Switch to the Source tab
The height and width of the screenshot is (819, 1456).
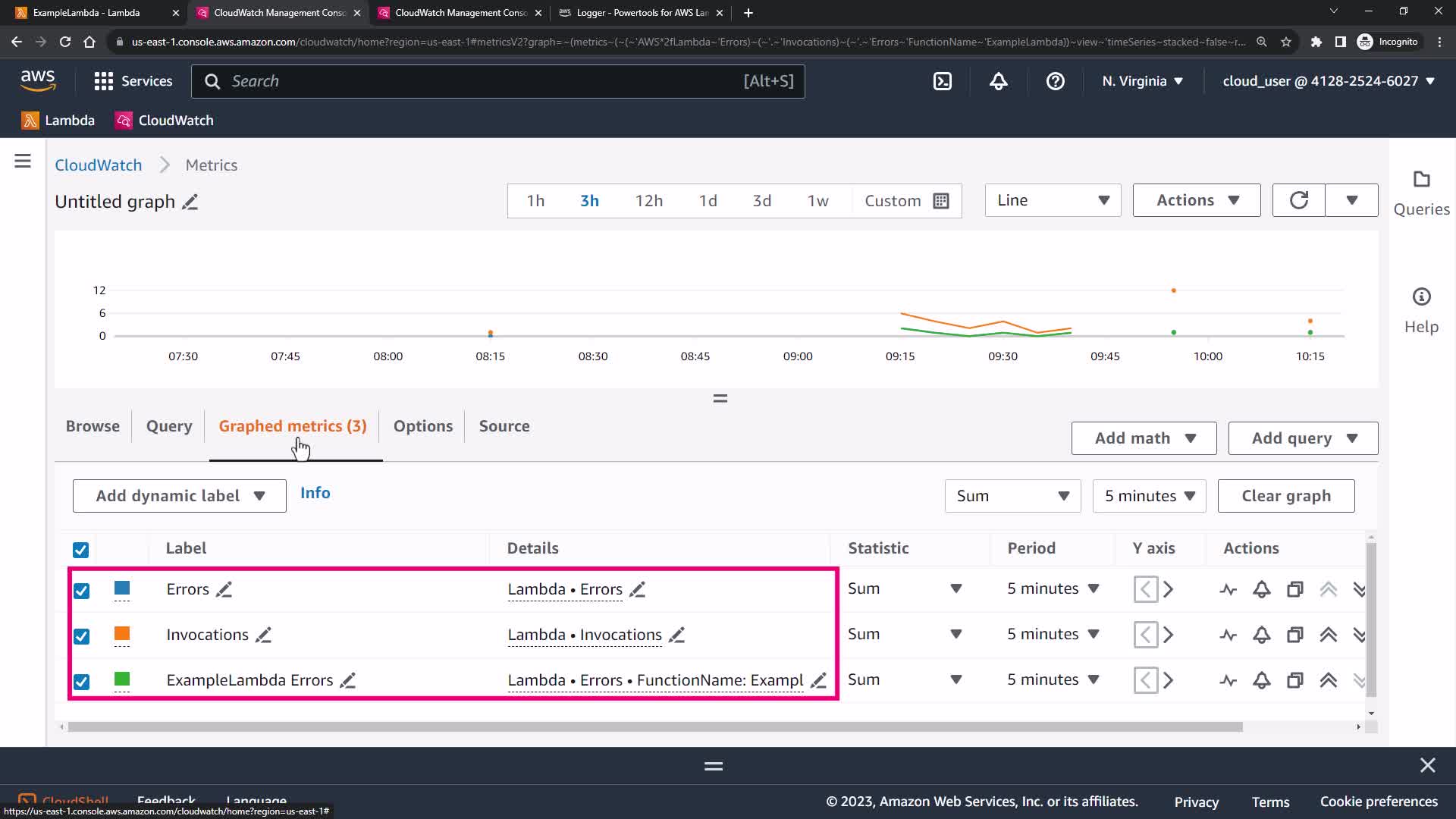[x=504, y=426]
